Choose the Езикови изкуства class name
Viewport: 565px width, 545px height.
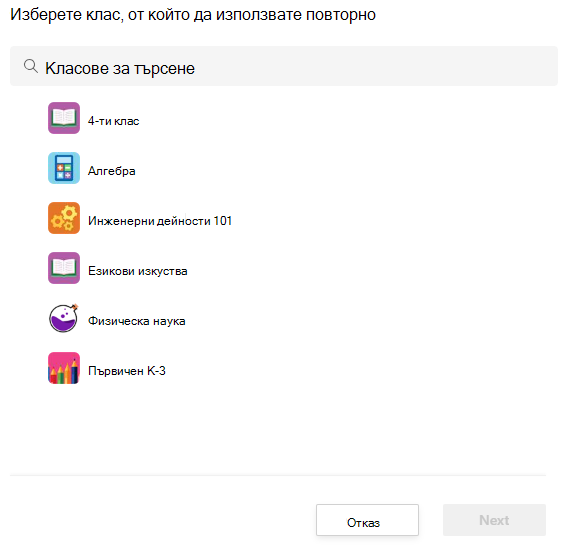(138, 271)
